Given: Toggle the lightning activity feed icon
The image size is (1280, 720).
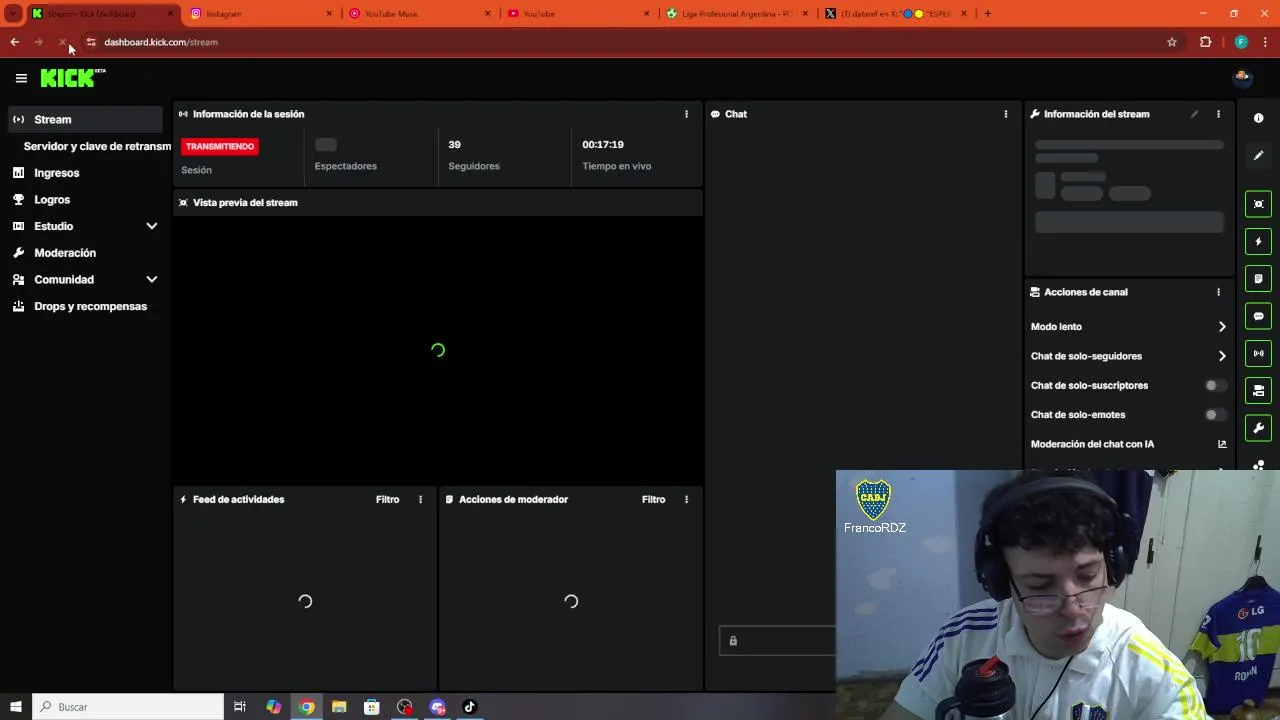Looking at the screenshot, I should [x=1258, y=241].
